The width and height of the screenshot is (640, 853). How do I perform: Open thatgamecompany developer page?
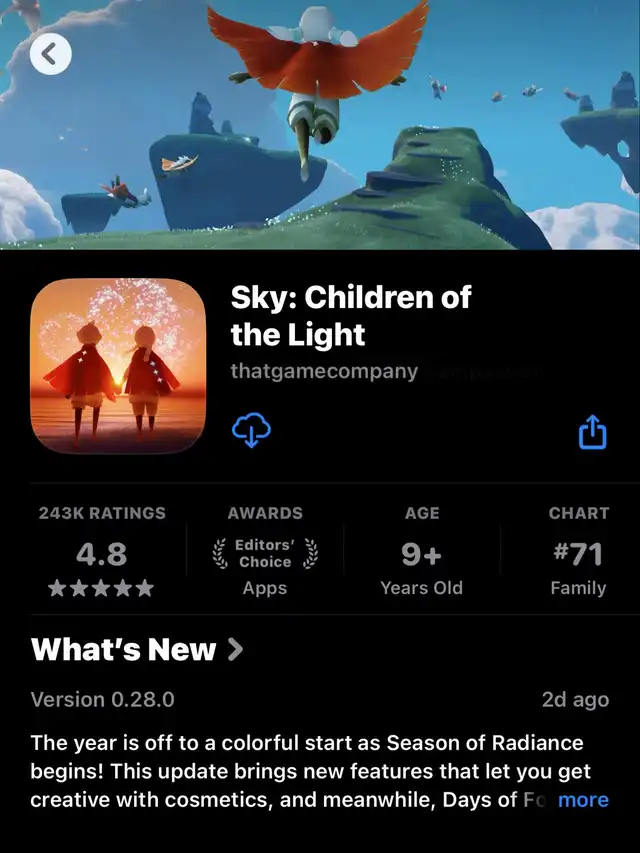324,372
